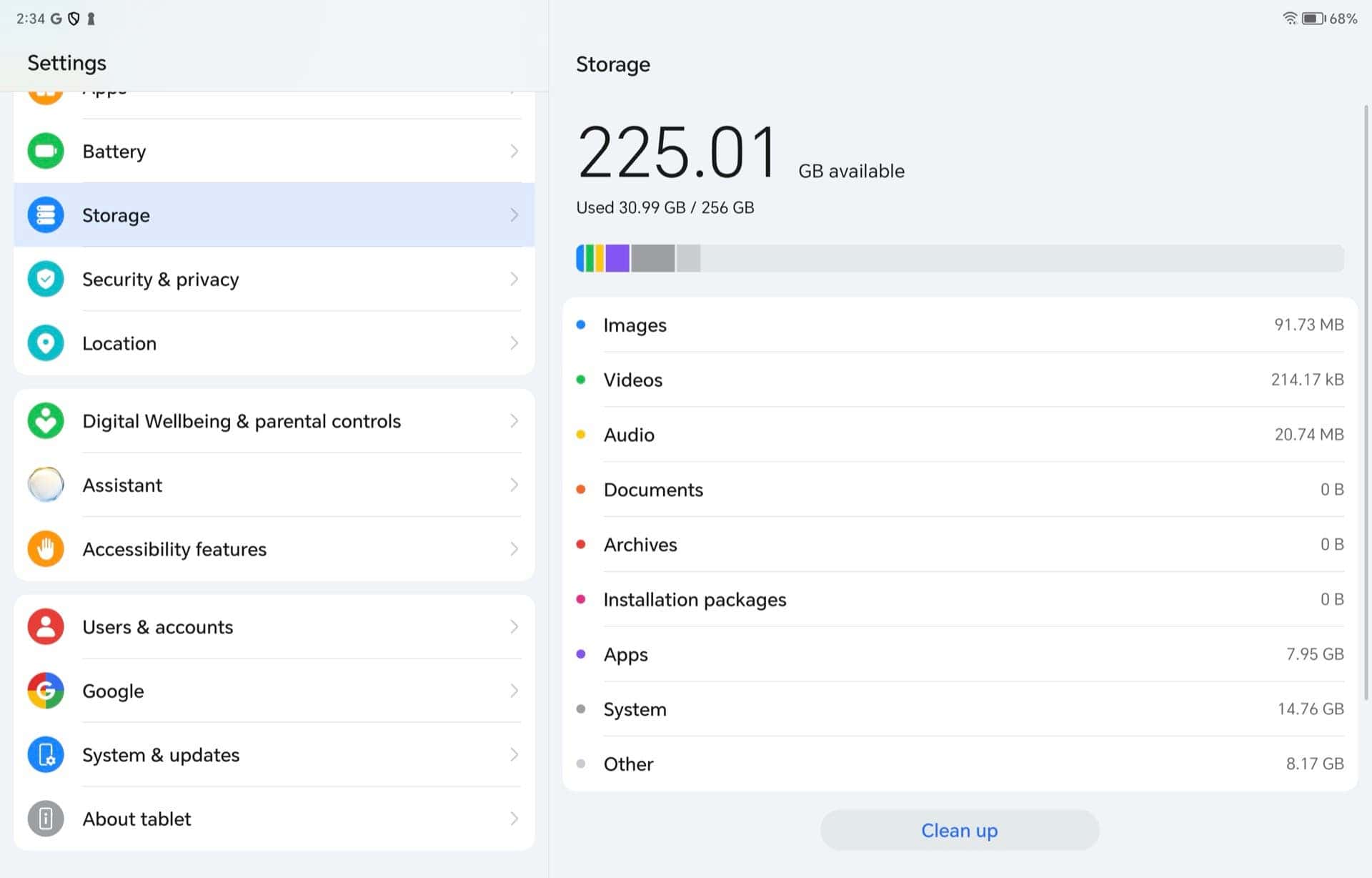
Task: Tap the '225.01' available storage figure
Action: (677, 152)
